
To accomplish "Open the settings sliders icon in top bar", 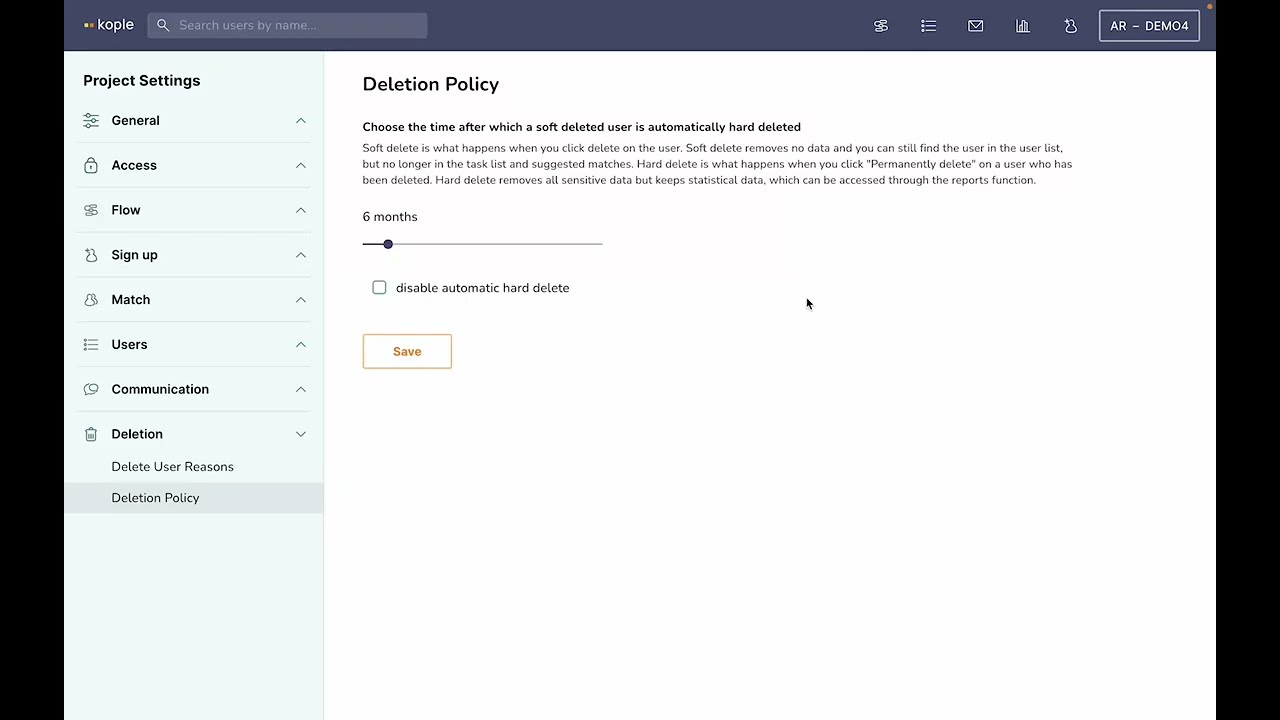I will [881, 26].
